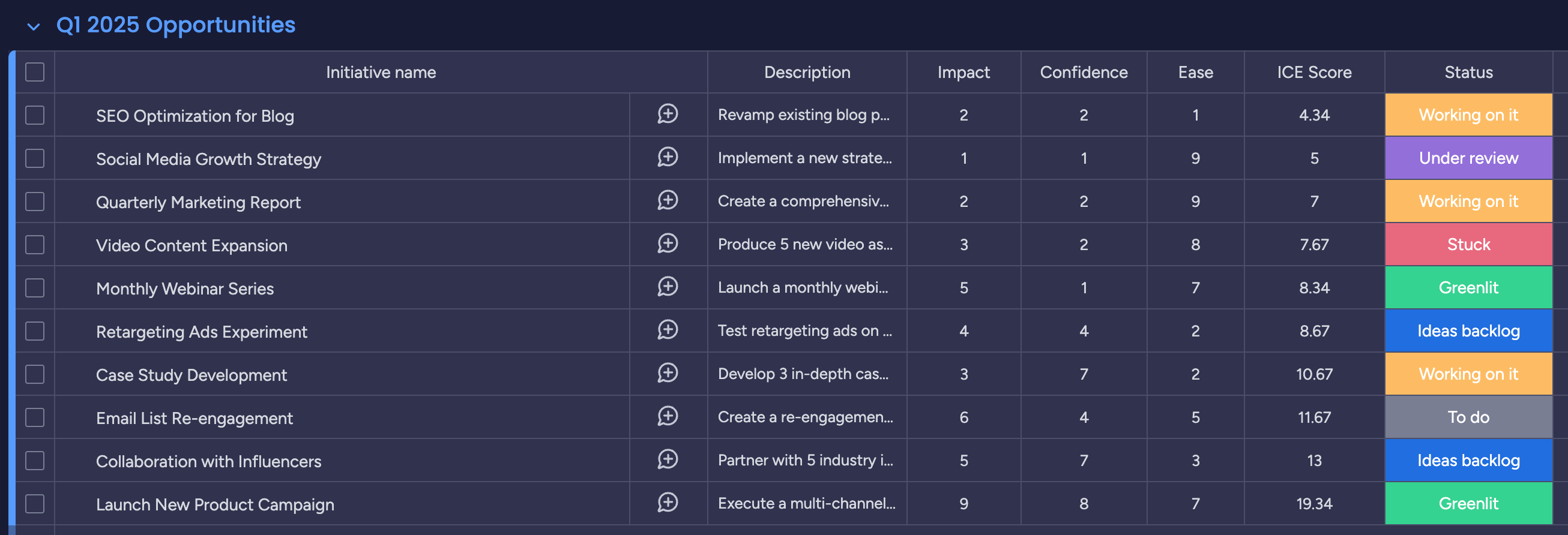Change Social Media status Under review
1568x535 pixels.
(x=1468, y=158)
